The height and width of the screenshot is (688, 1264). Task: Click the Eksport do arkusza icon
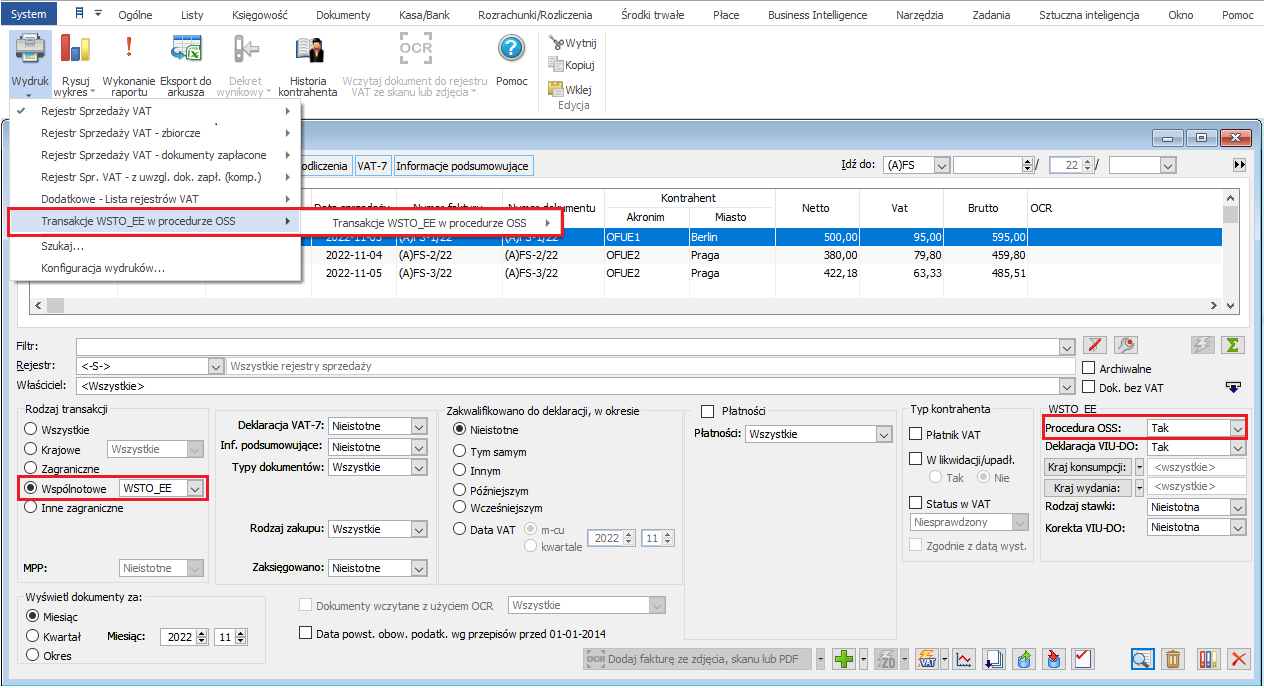(185, 50)
